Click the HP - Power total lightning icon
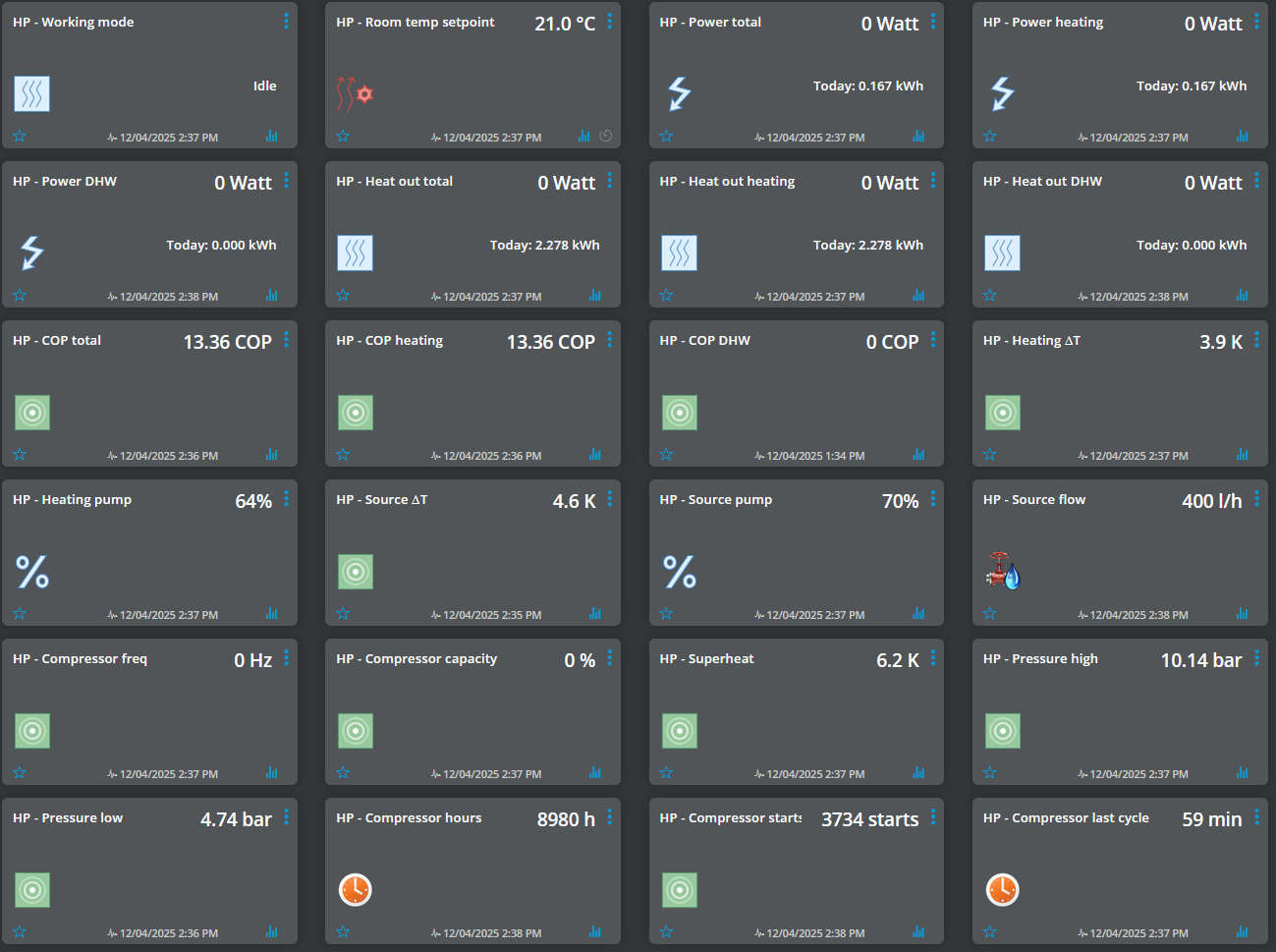Screen dimensions: 1276x952 [x=679, y=94]
